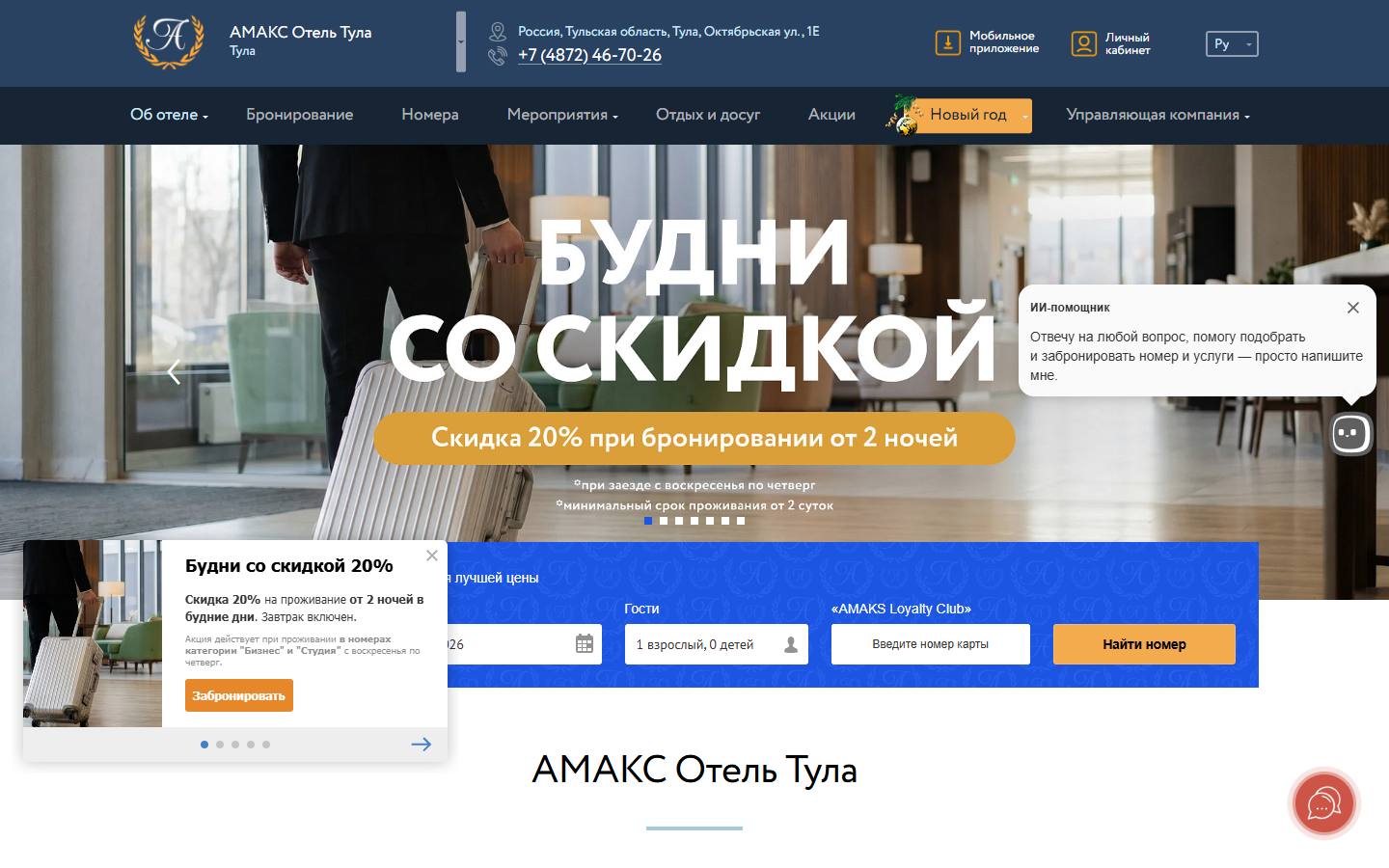Click the Личный кабинет link text

pos(1128,43)
